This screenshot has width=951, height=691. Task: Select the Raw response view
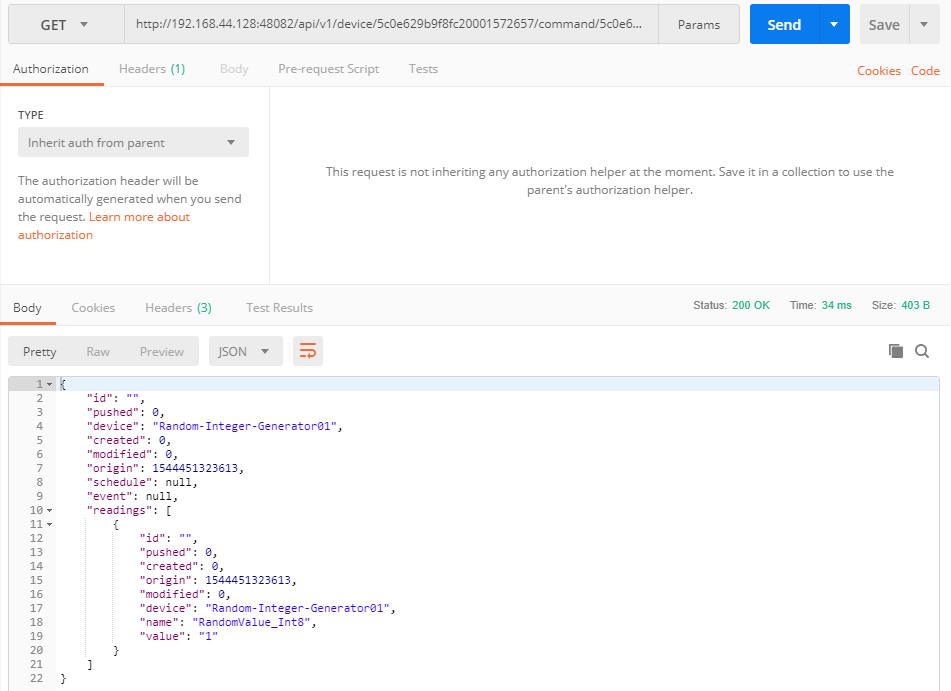pos(98,351)
